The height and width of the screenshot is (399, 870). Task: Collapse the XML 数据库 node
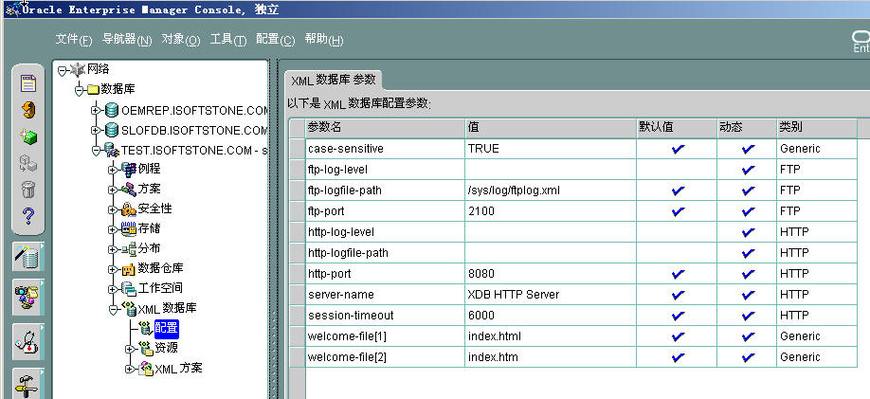[113, 310]
